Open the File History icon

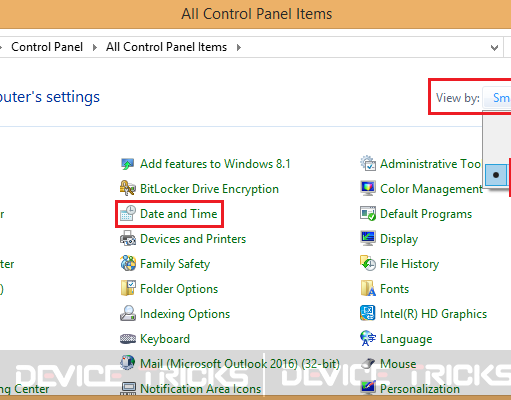tap(368, 264)
